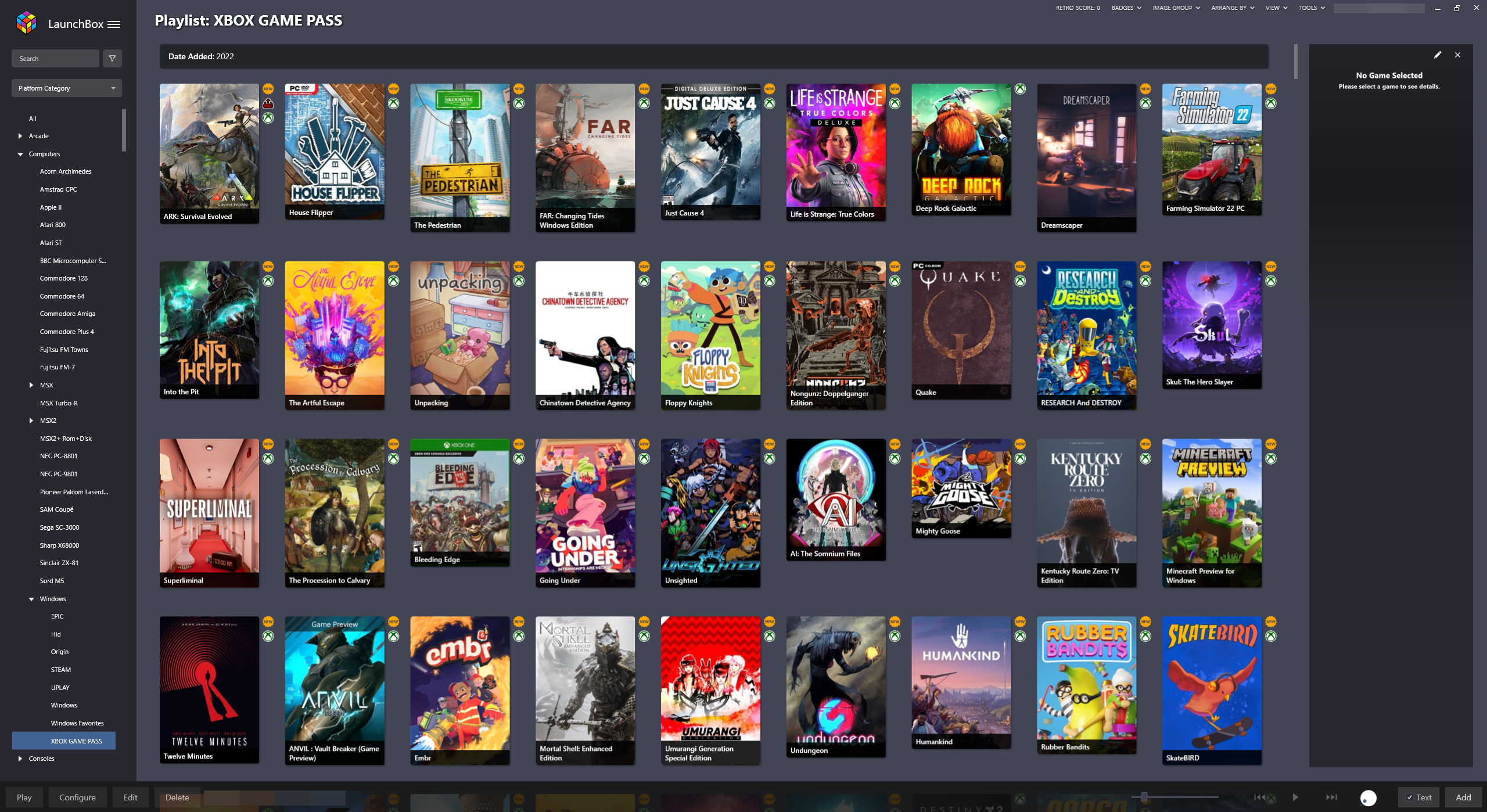The width and height of the screenshot is (1487, 812).
Task: Click the Xbox badge beside Quake
Action: [x=1021, y=281]
